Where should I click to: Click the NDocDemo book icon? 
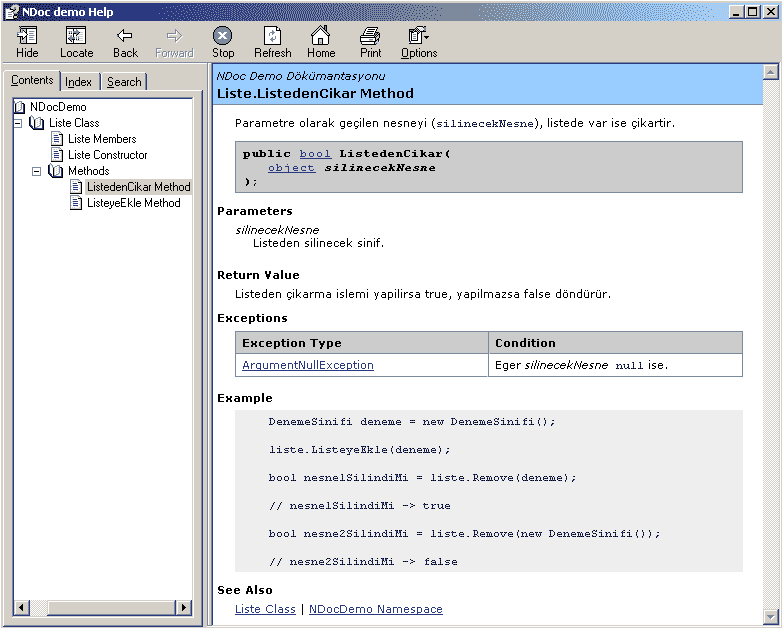(x=19, y=107)
